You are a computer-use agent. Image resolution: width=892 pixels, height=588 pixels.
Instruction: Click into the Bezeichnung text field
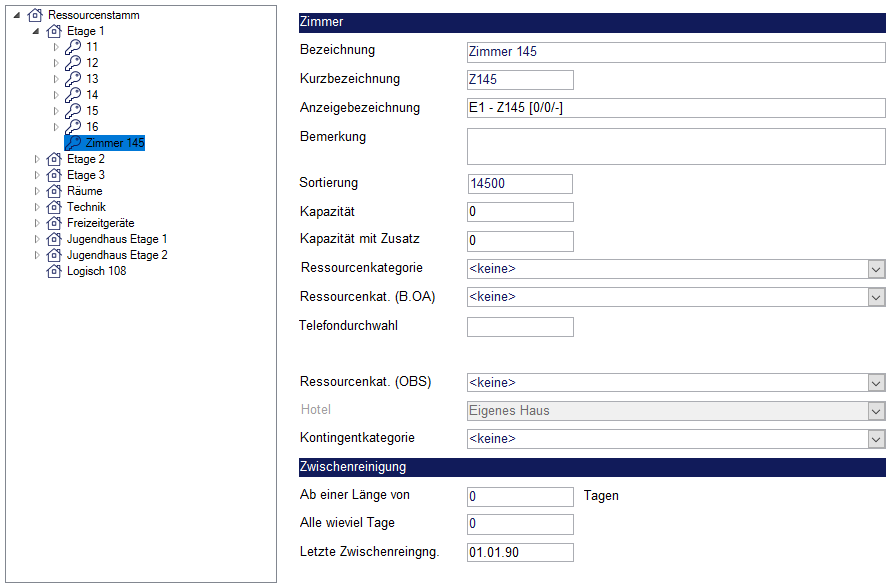(x=675, y=52)
